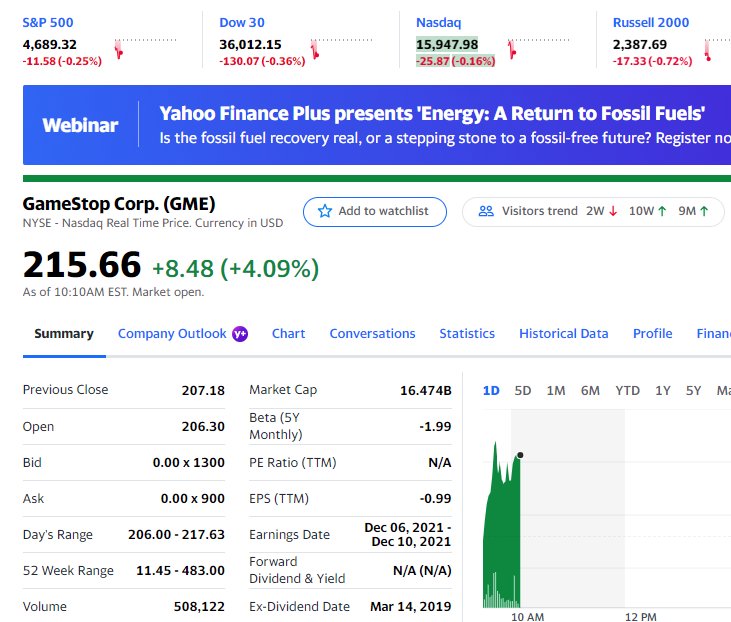Select the 1M chart range

tap(556, 391)
